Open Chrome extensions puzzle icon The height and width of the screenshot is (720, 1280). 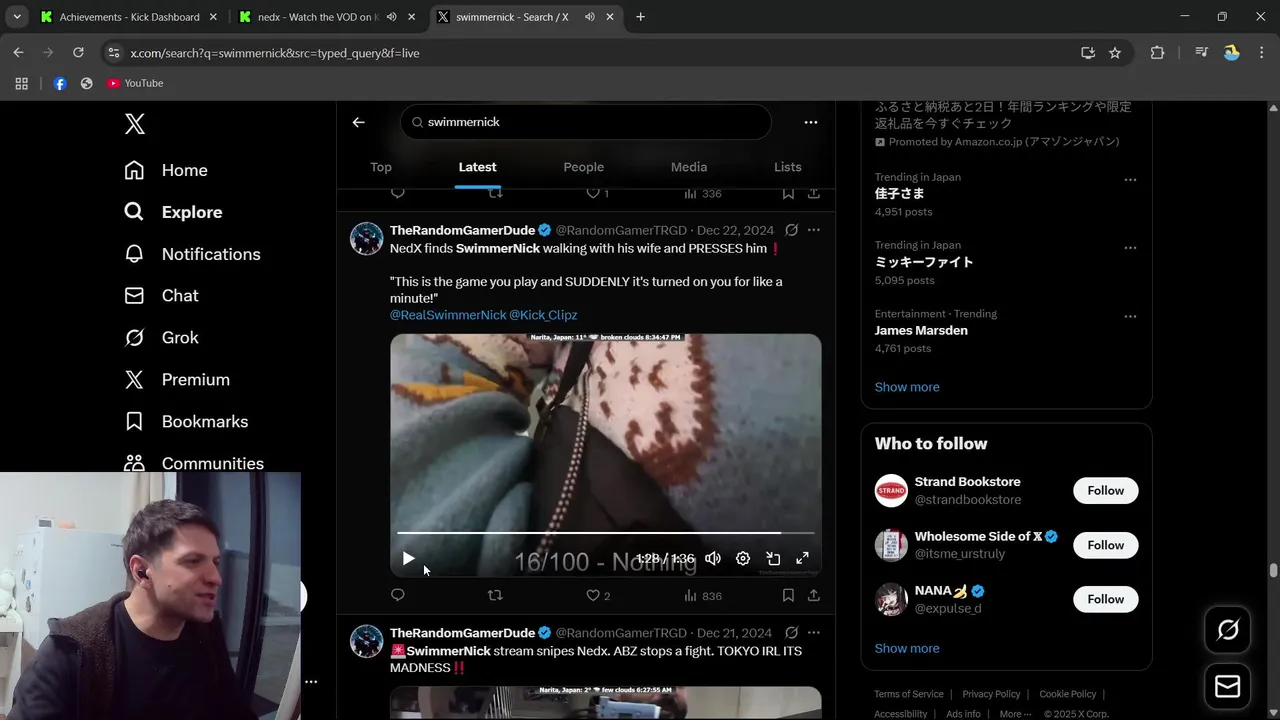tap(1157, 53)
